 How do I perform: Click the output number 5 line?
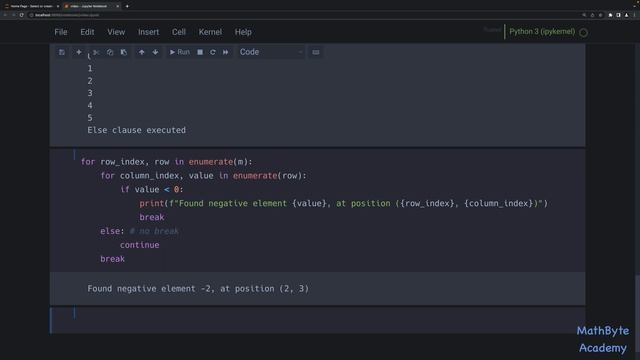tap(90, 118)
